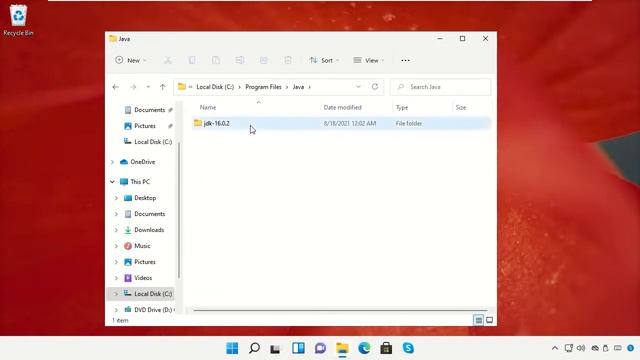The height and width of the screenshot is (360, 640).
Task: Open pinned Pictures in Quick access
Action: pyautogui.click(x=145, y=126)
